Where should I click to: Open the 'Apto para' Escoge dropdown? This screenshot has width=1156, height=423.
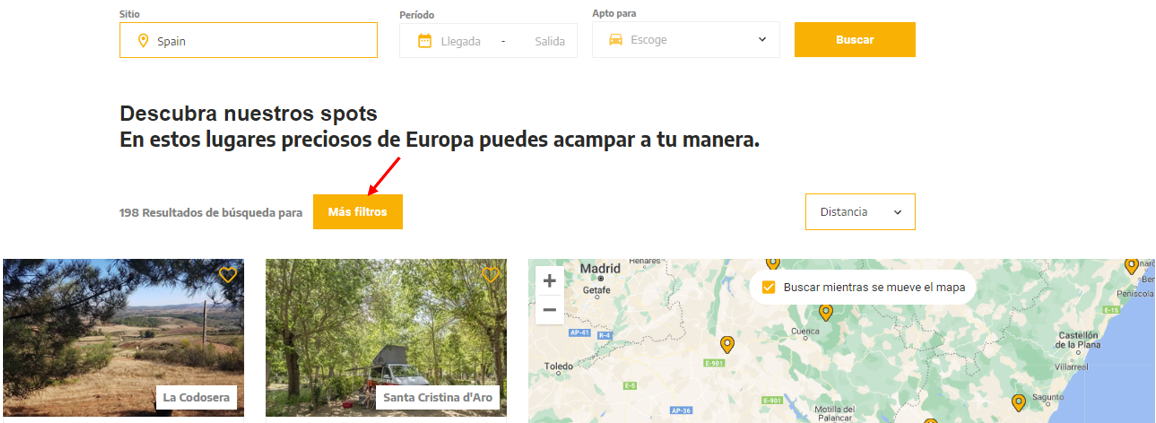tap(686, 40)
